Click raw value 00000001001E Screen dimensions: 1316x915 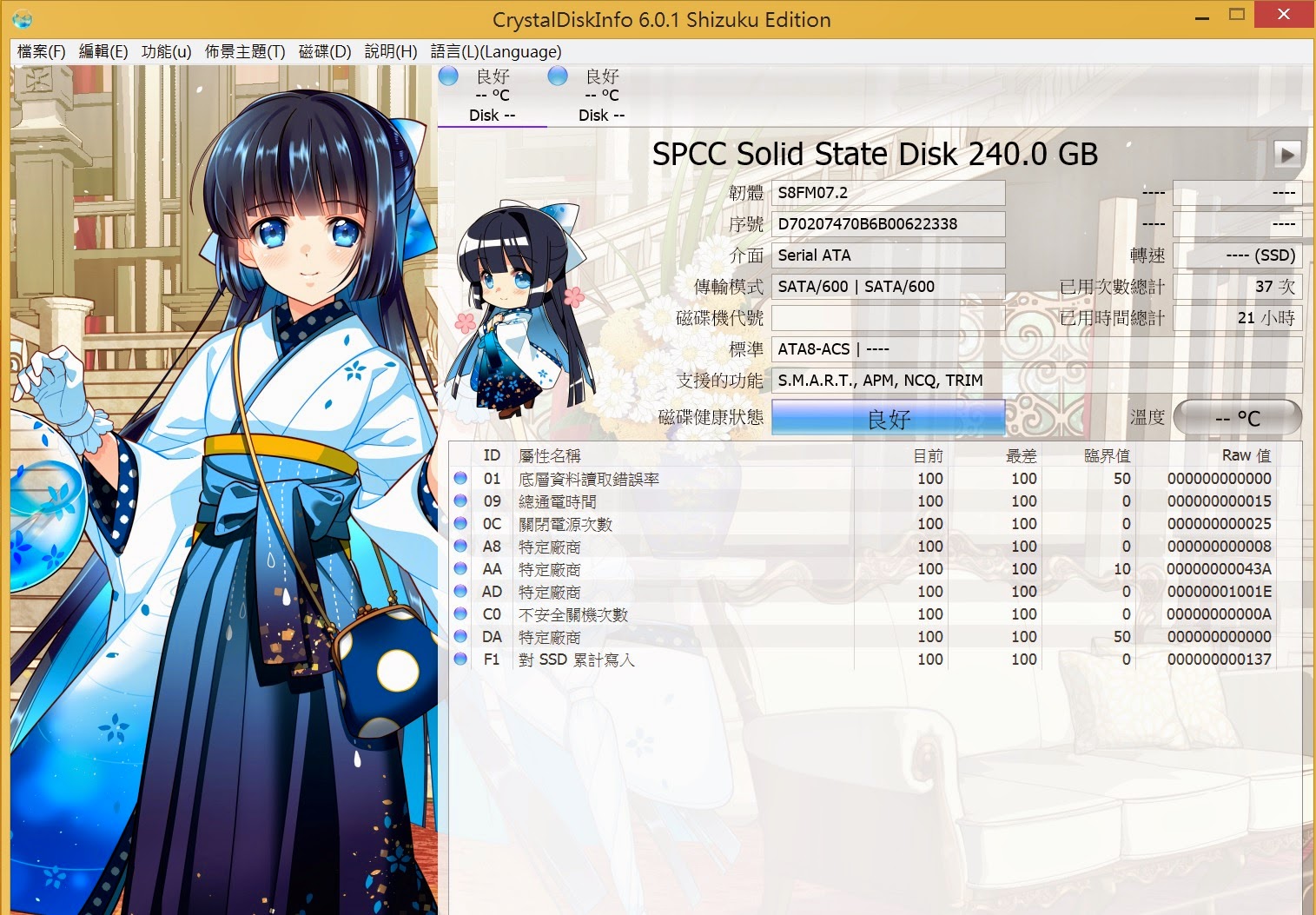pyautogui.click(x=1219, y=592)
